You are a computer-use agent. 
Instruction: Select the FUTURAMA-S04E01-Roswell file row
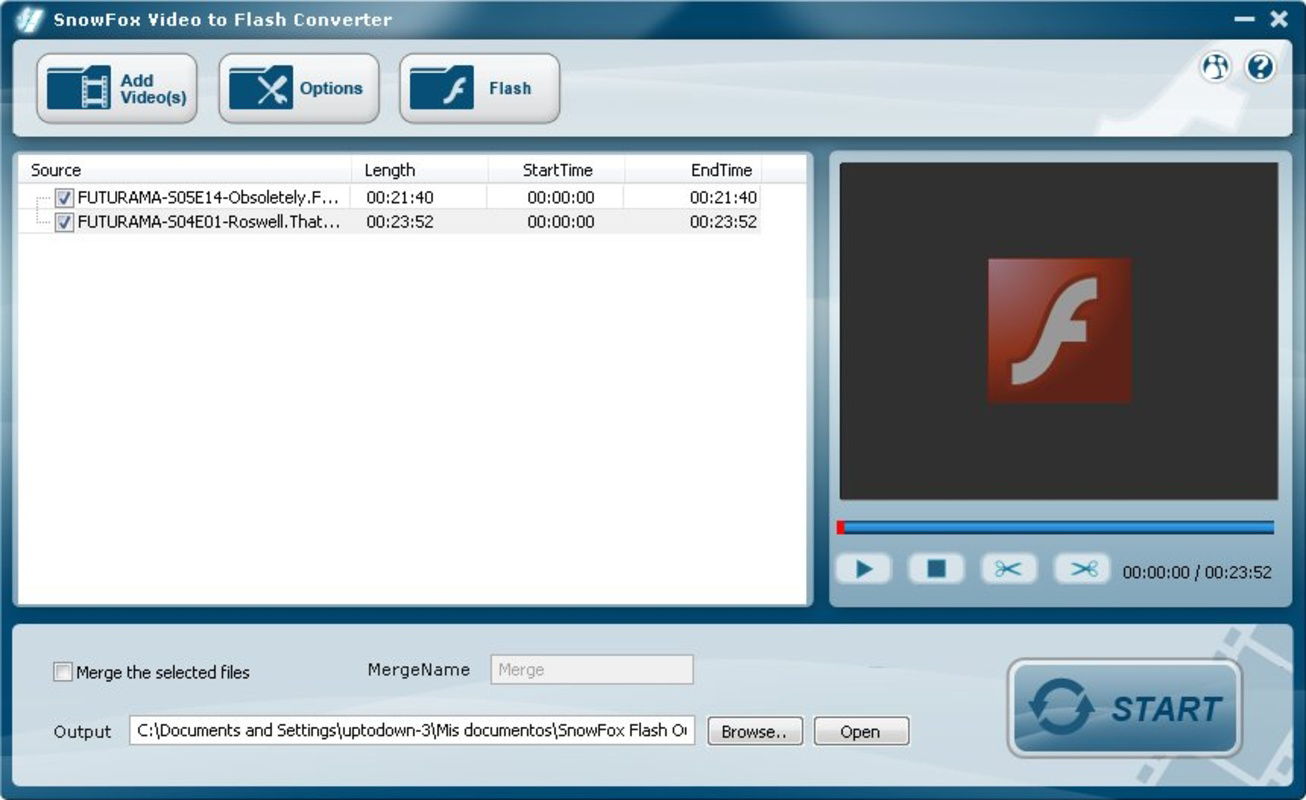390,222
